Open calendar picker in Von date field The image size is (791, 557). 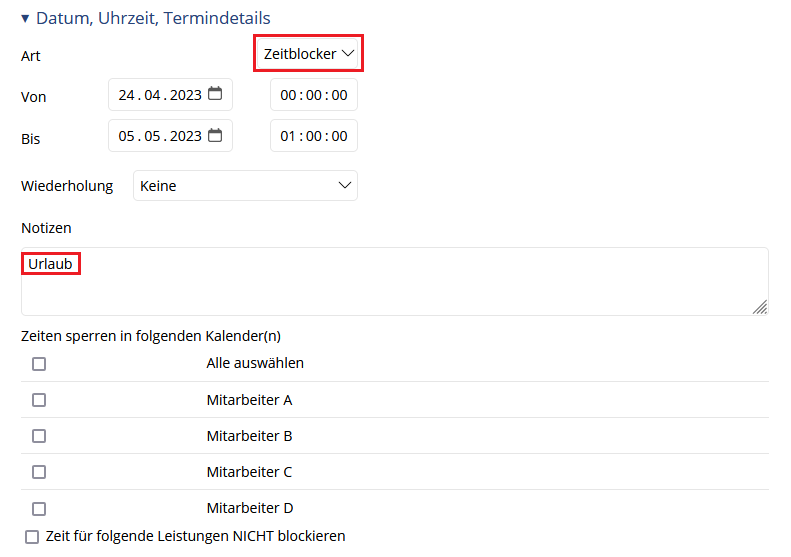tap(215, 94)
